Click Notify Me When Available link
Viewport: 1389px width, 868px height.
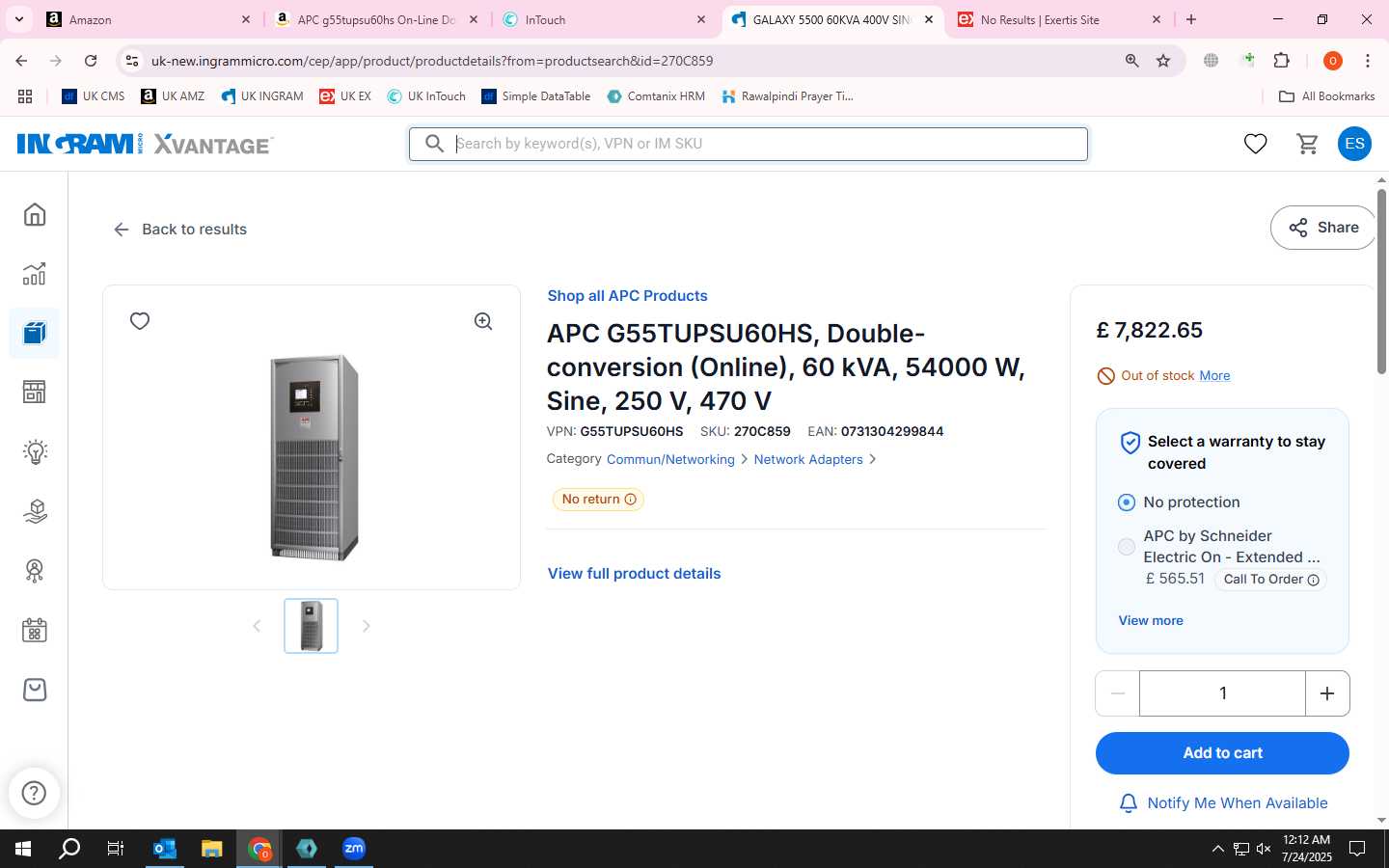1223,803
